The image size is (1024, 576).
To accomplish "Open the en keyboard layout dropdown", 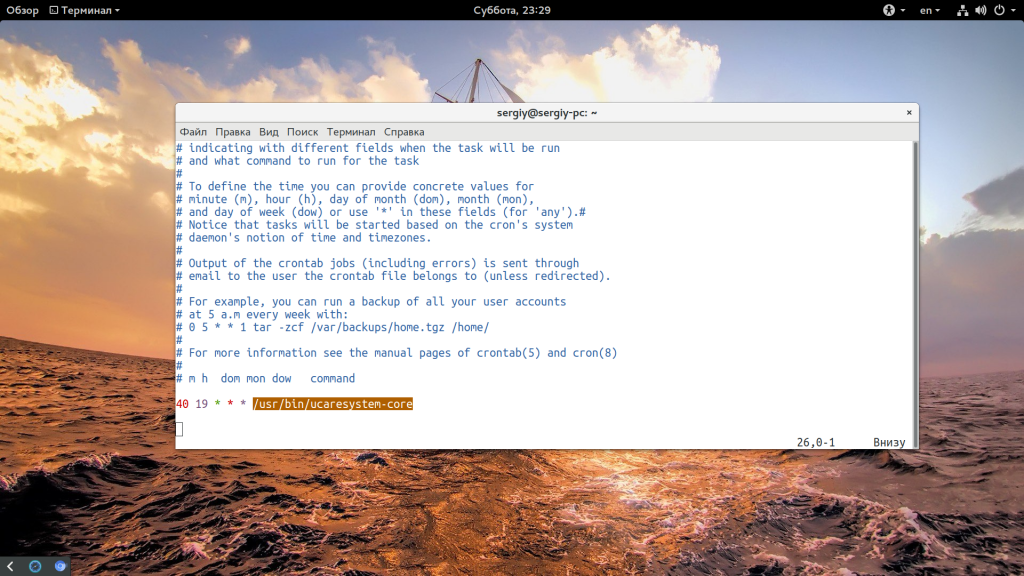I will 929,10.
